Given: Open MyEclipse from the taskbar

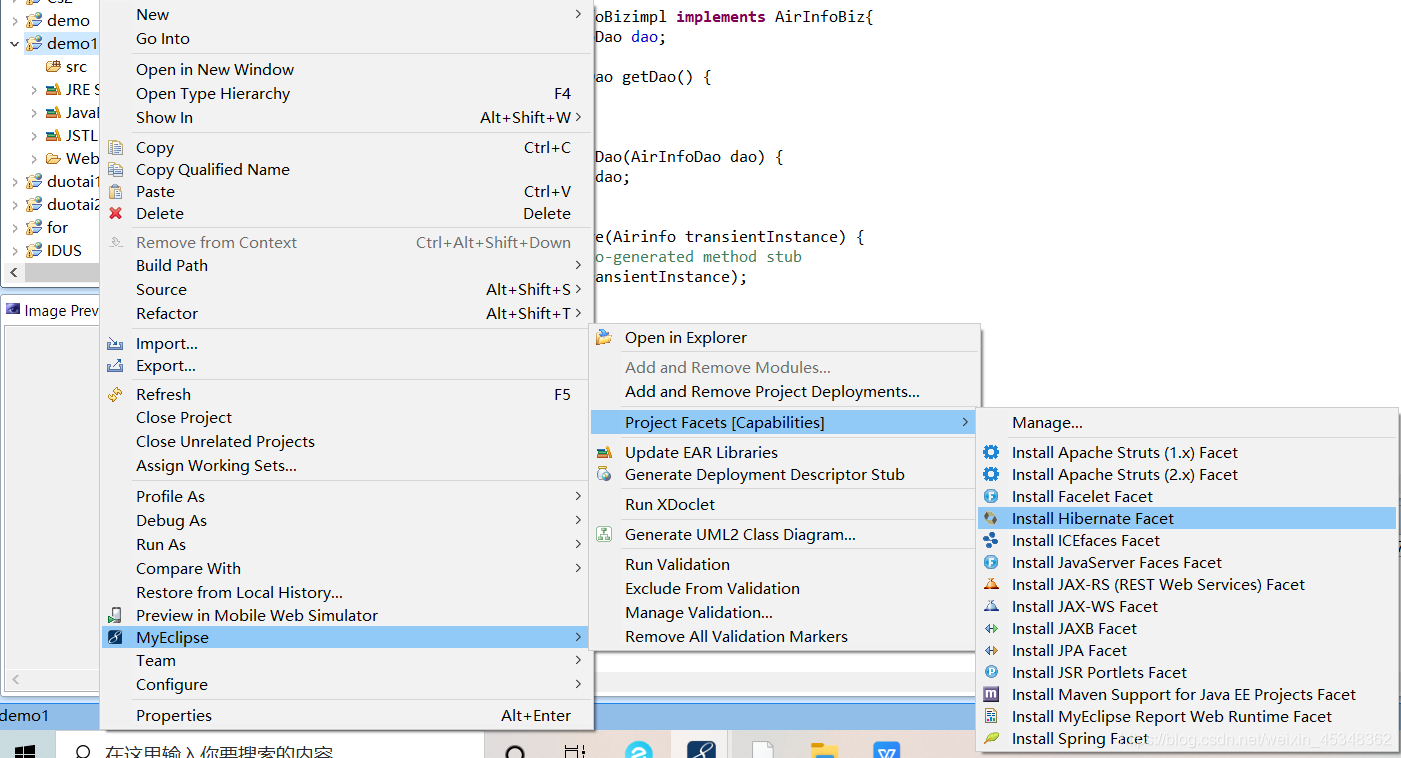Looking at the screenshot, I should tap(700, 750).
